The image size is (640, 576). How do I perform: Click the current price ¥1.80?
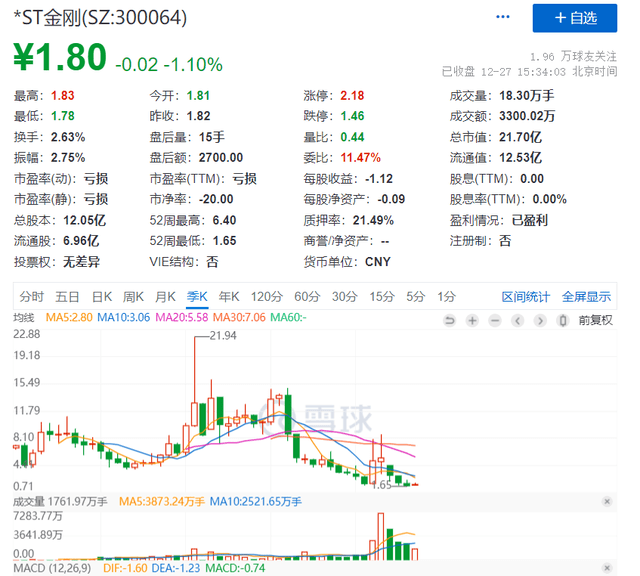pos(60,57)
